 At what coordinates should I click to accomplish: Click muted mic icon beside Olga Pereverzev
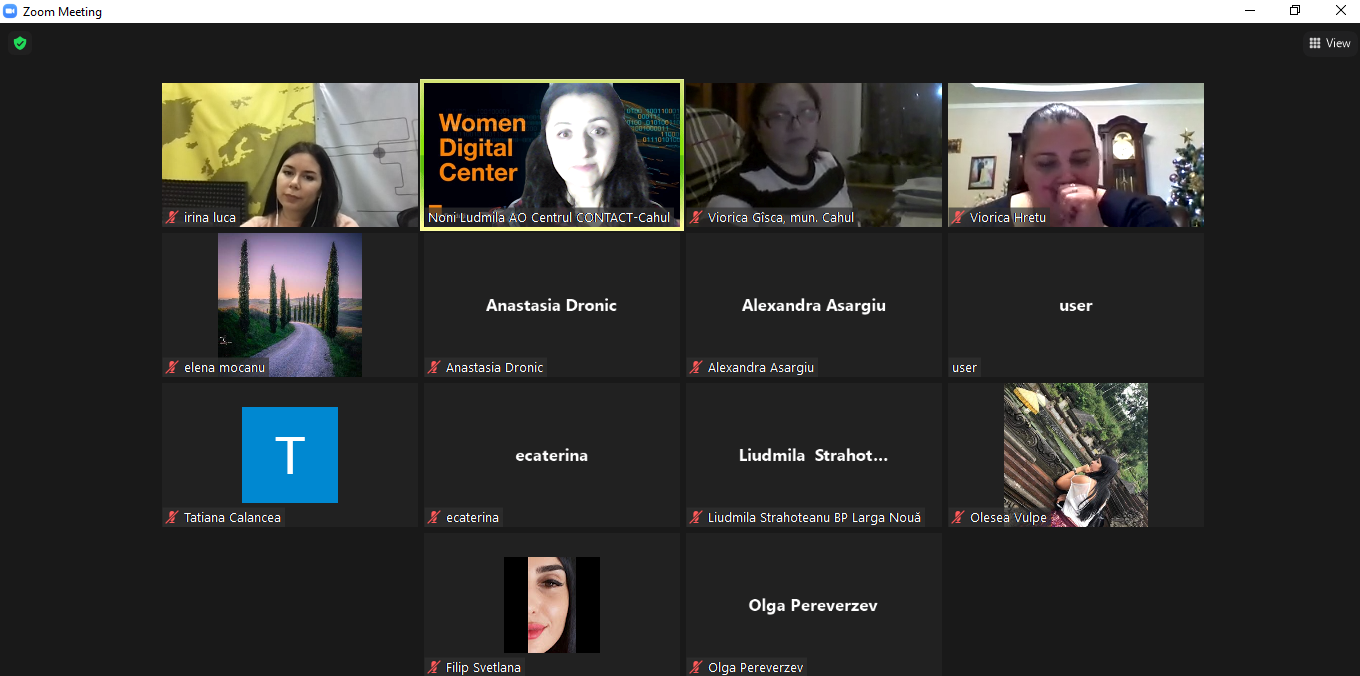point(697,668)
